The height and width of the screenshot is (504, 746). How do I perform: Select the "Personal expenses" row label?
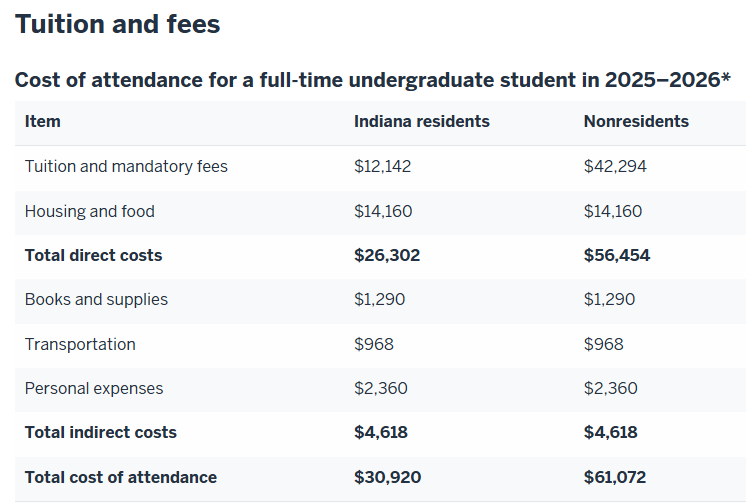[x=94, y=389]
